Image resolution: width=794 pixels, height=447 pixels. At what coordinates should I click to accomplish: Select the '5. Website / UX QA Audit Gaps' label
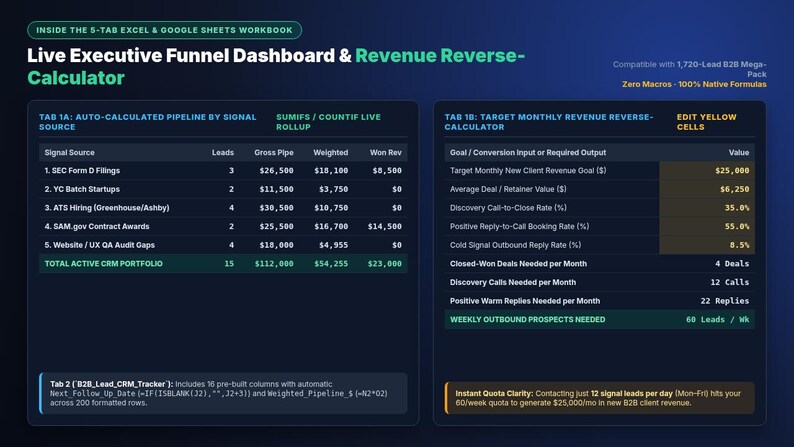[x=99, y=245]
